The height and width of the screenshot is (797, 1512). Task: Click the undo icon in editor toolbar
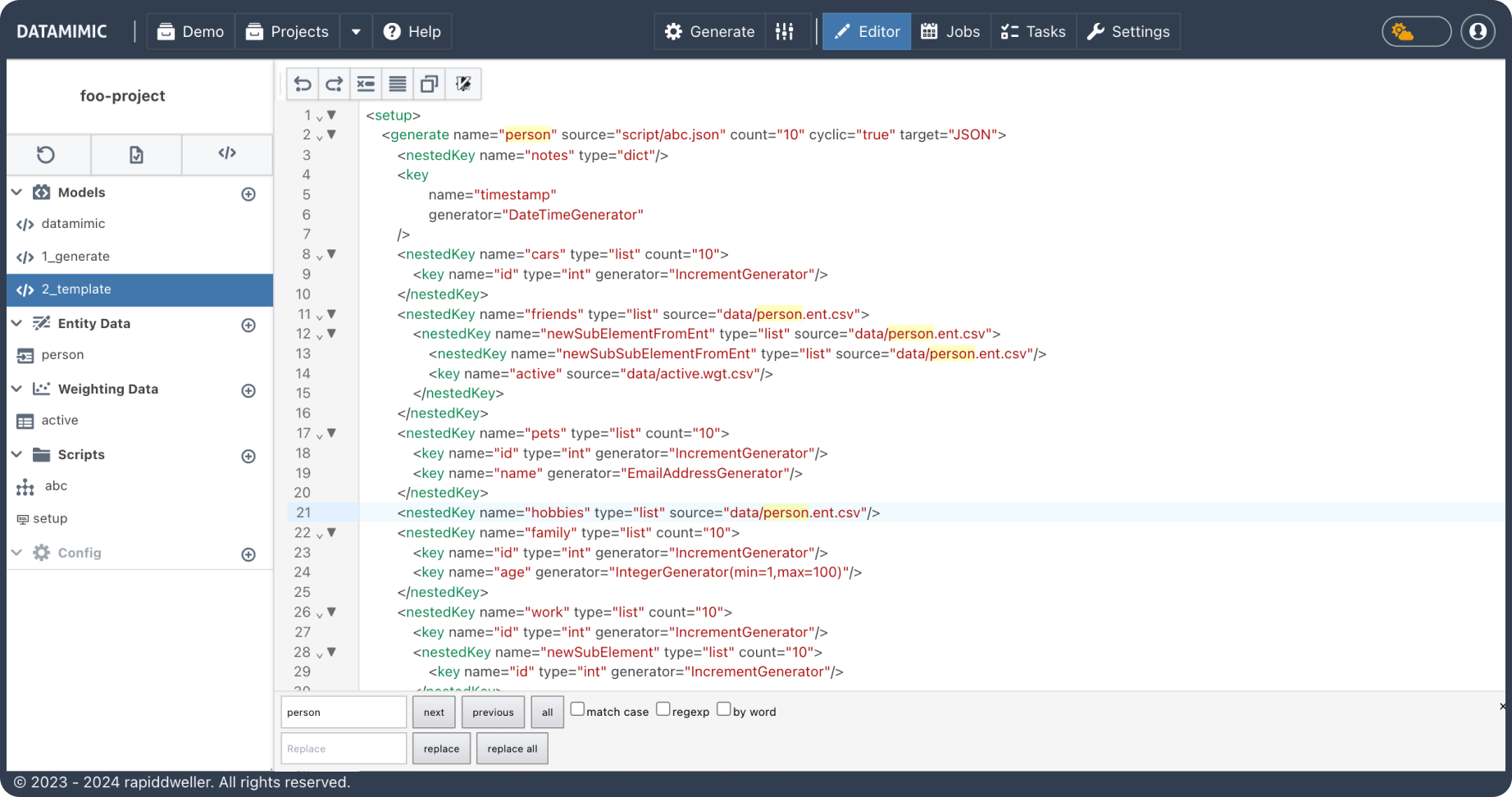(x=303, y=84)
